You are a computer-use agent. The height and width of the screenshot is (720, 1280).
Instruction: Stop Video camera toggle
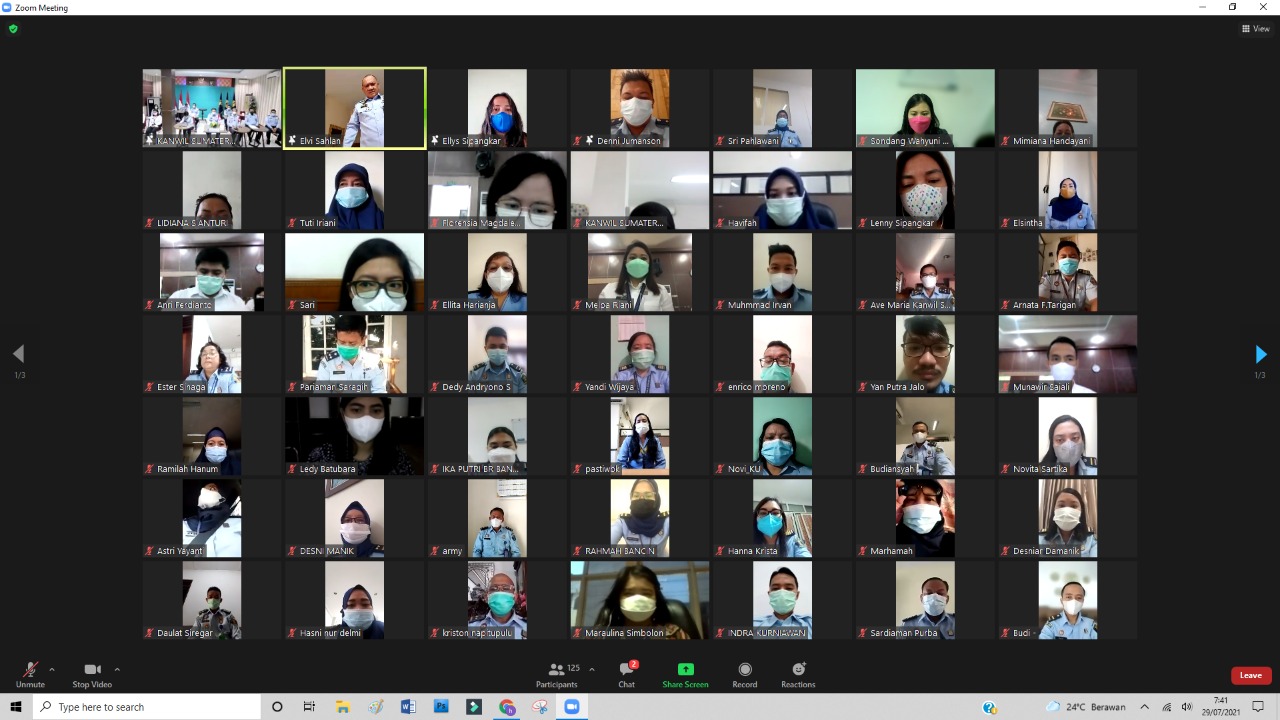92,671
